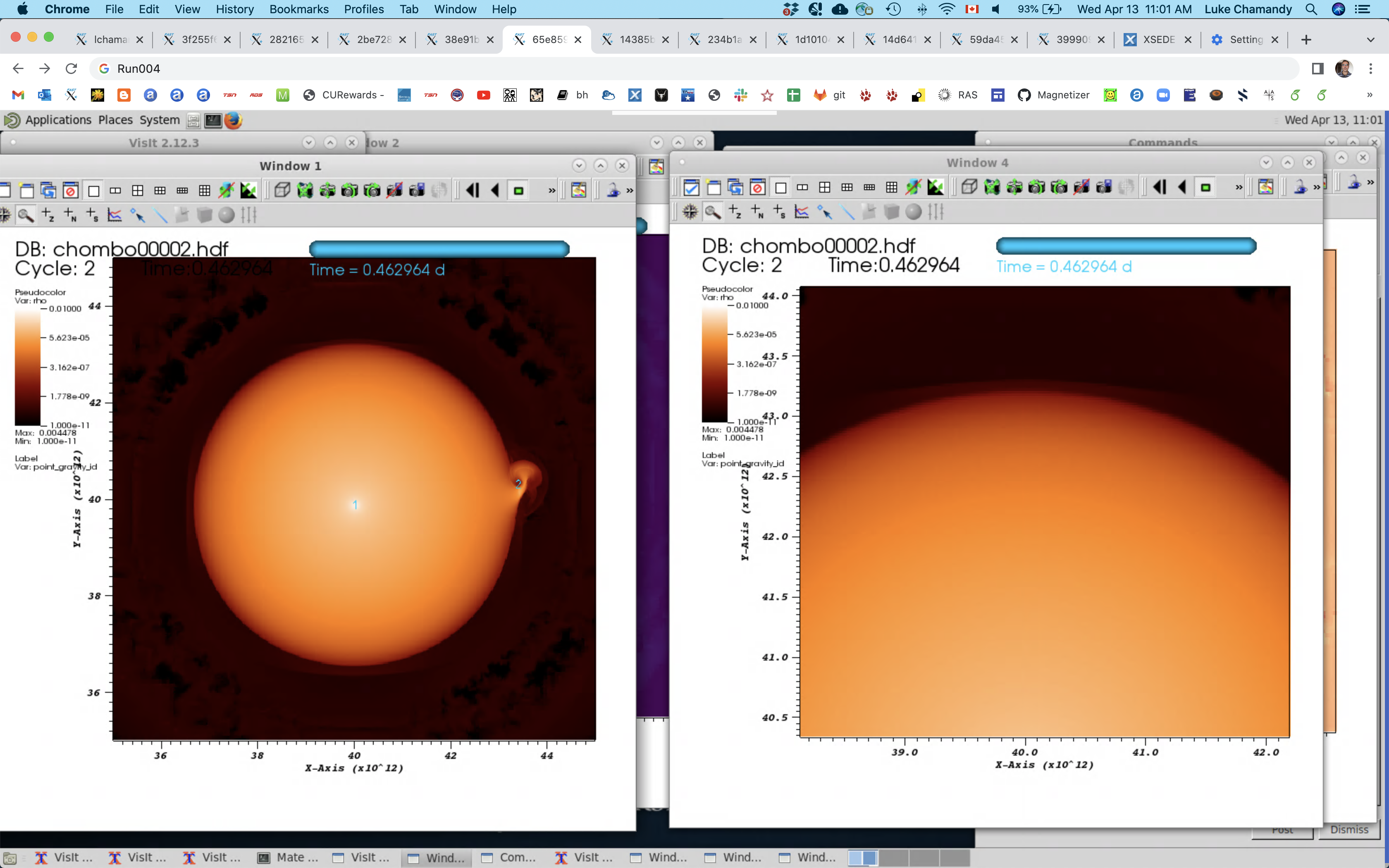Select Zone Pick mode in Window 1
The height and width of the screenshot is (868, 1389).
click(x=48, y=215)
